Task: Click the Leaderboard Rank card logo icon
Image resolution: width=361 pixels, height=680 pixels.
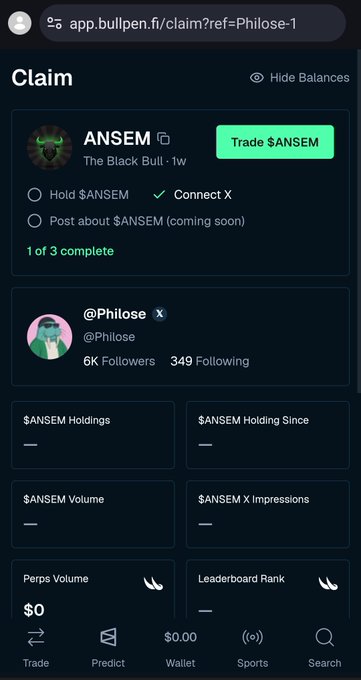Action: pos(328,583)
